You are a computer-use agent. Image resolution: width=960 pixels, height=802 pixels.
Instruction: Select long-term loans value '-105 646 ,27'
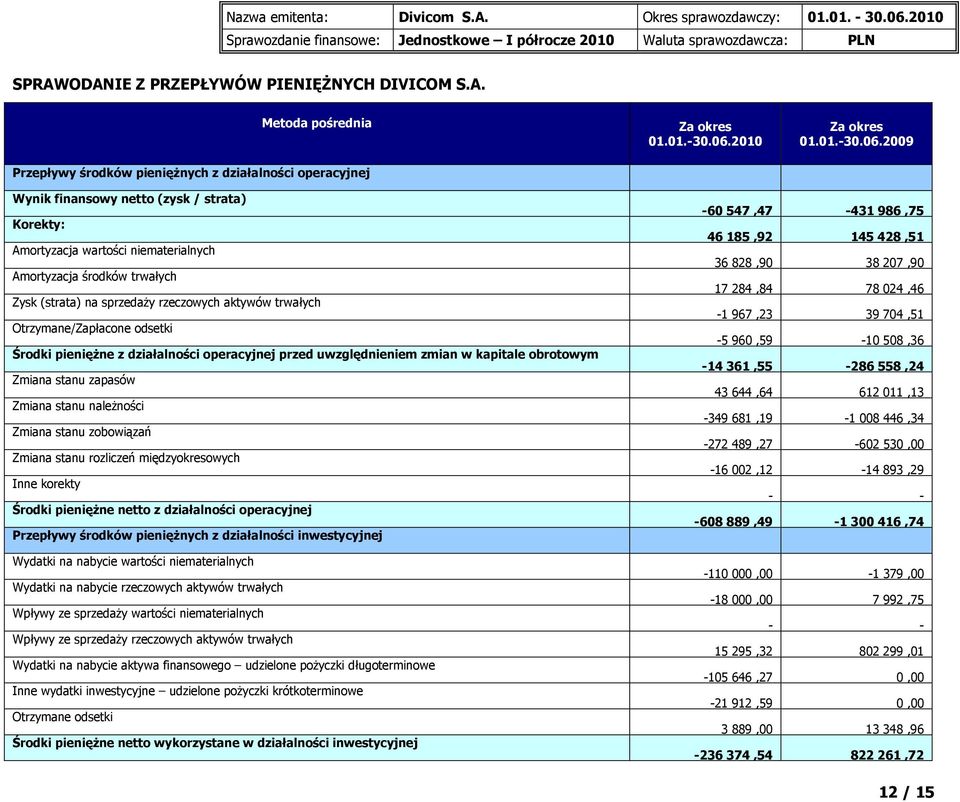(738, 677)
